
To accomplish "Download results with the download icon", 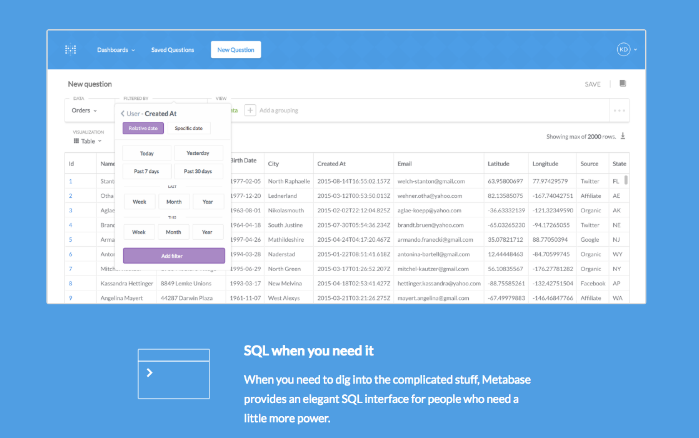I will point(623,136).
